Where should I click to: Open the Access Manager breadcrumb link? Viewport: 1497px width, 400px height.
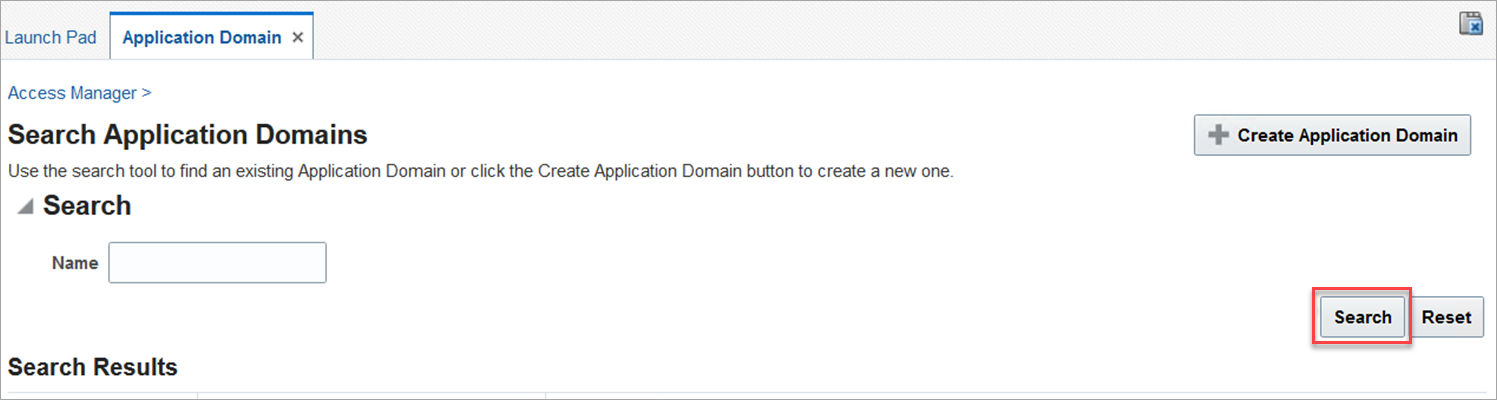tap(72, 93)
